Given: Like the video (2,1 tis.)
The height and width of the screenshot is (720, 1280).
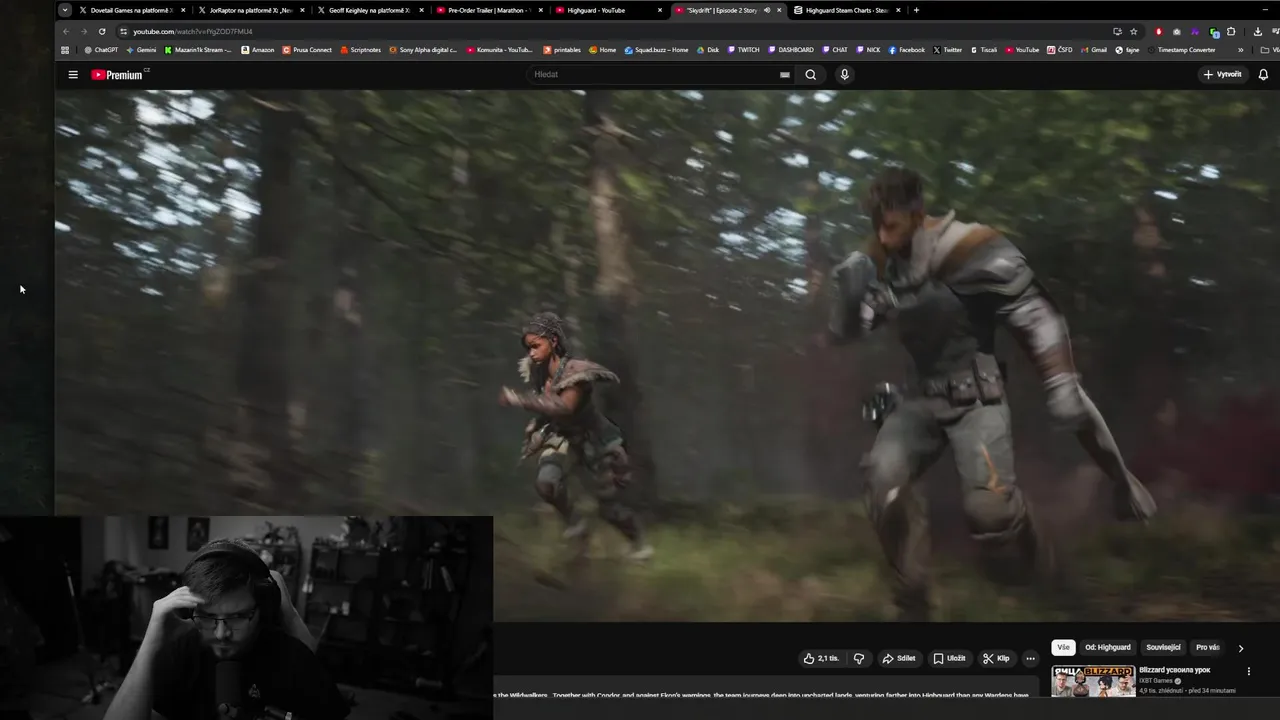Looking at the screenshot, I should [x=821, y=658].
